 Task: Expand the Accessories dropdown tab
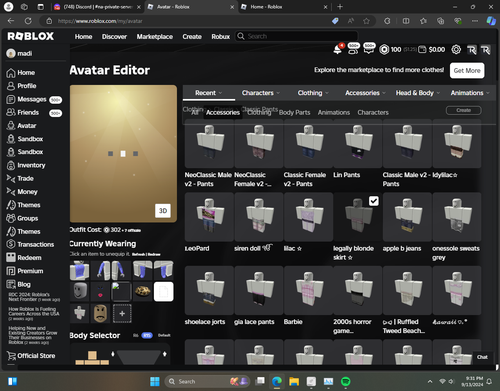pyautogui.click(x=365, y=93)
